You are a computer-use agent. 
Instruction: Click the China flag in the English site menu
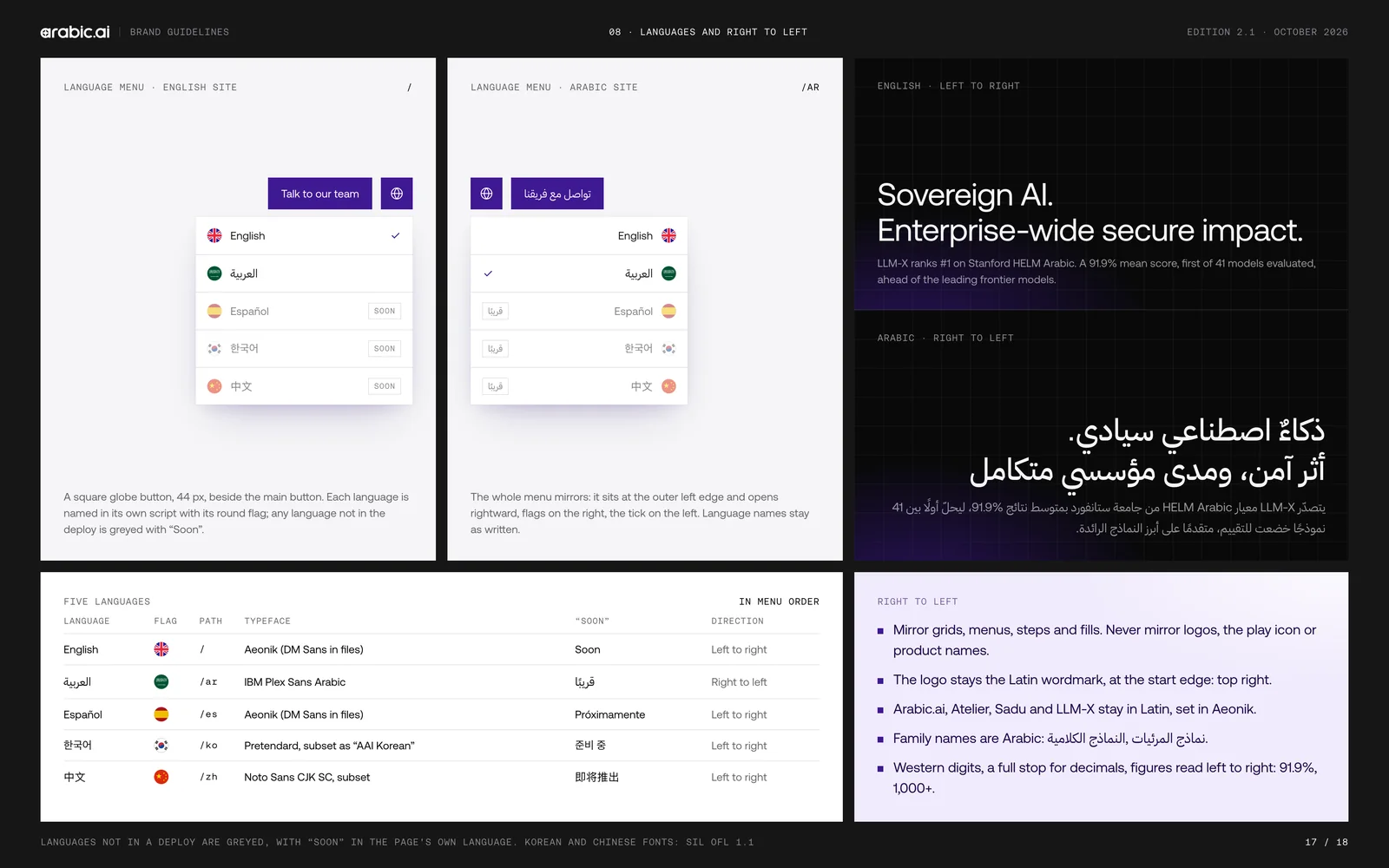pyautogui.click(x=214, y=386)
